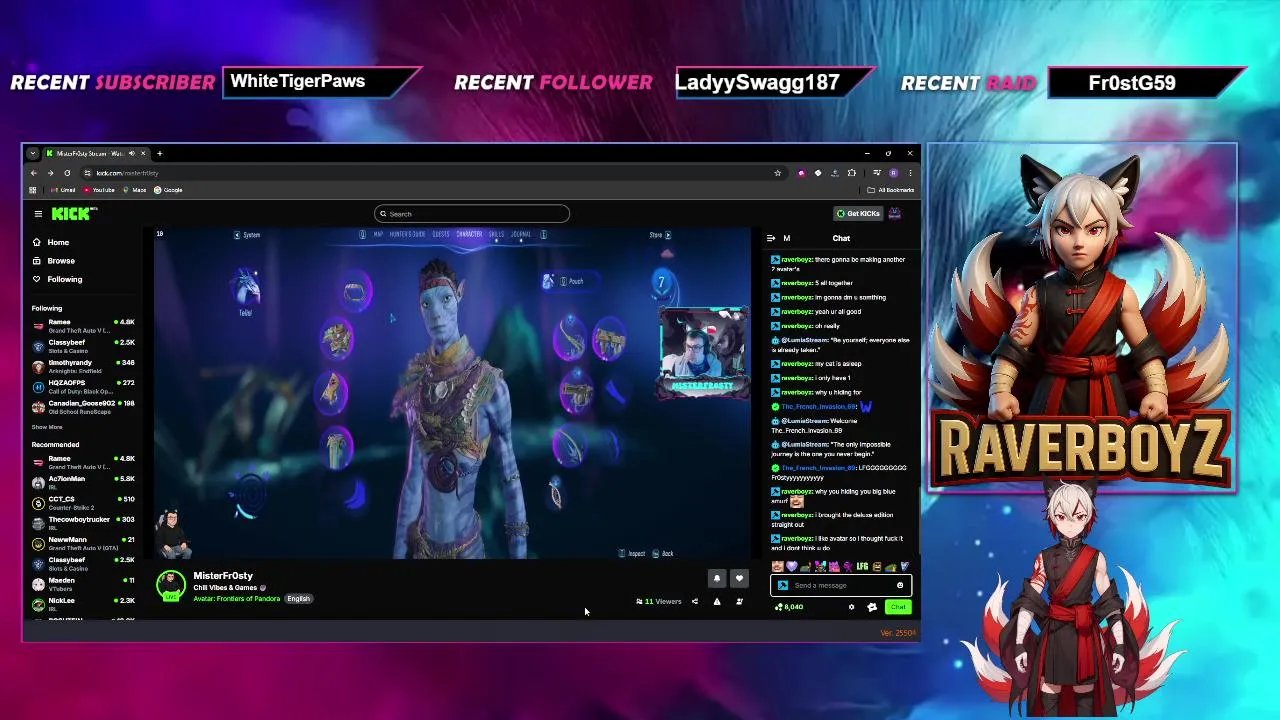Click the 11 Viewers count
Screen dimensions: 1280x720
coord(659,602)
